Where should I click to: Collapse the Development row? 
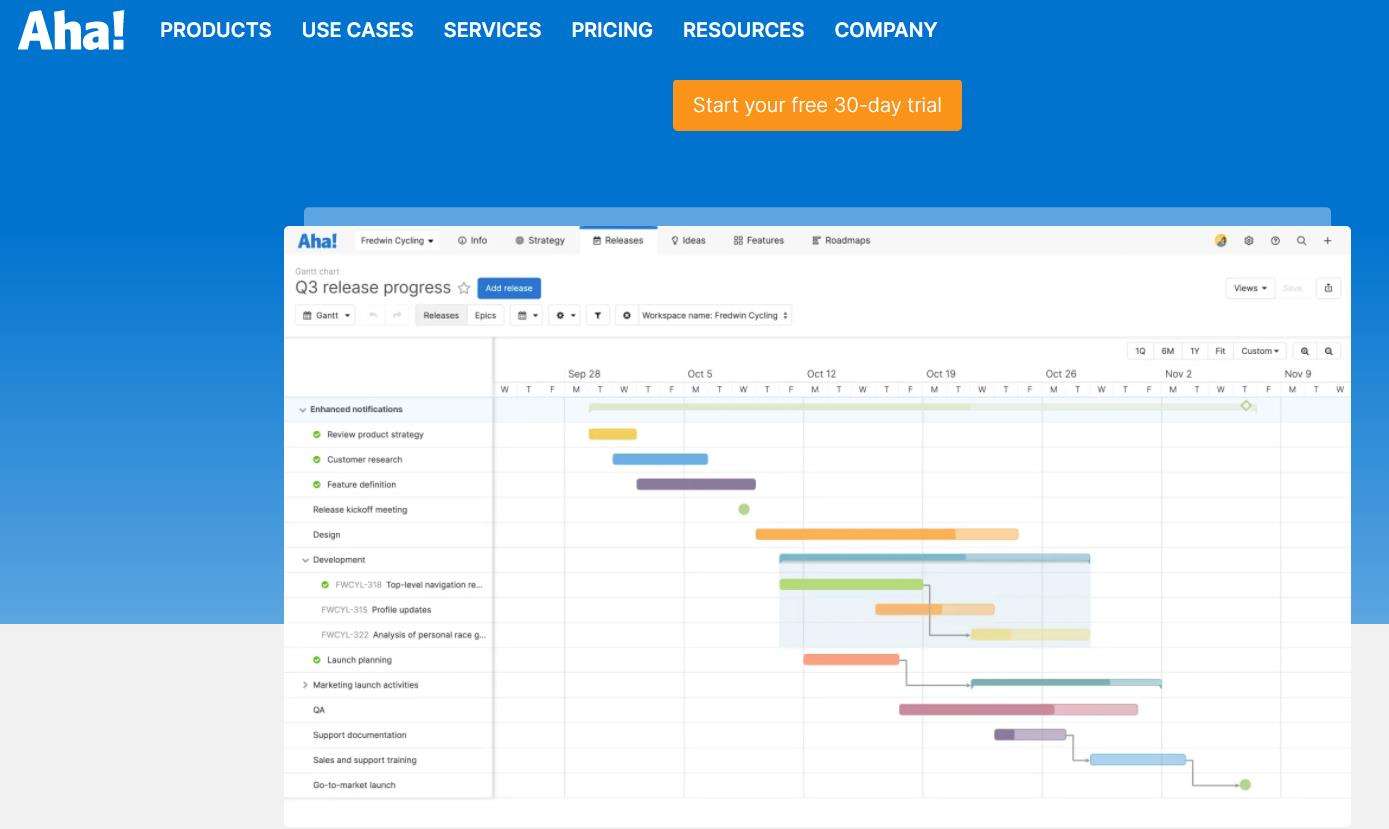[x=305, y=560]
